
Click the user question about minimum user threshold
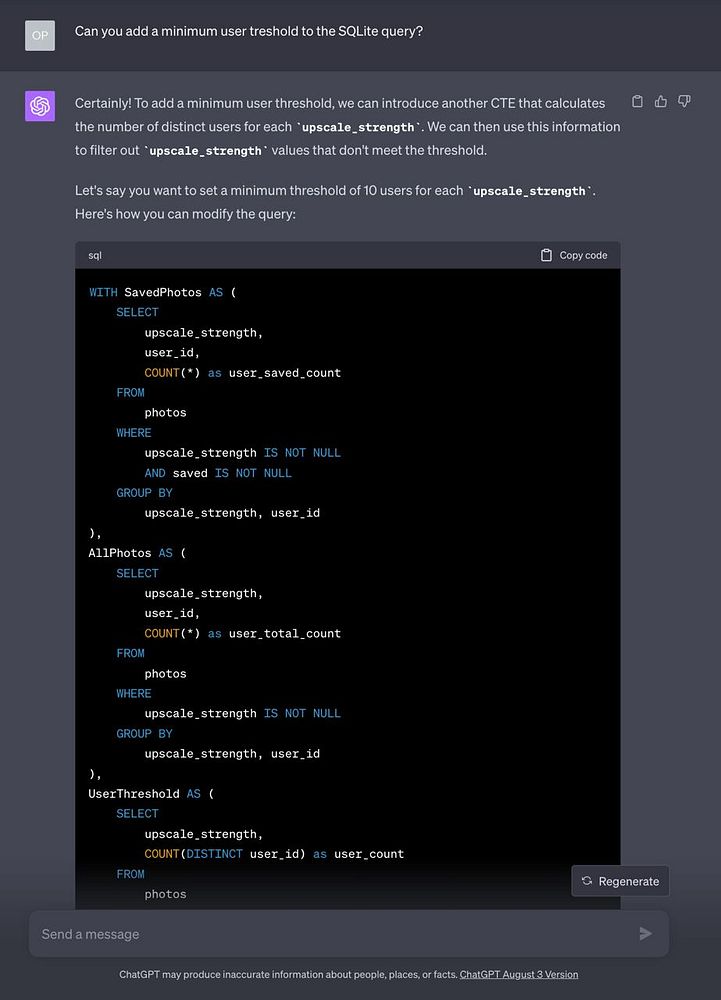(x=249, y=31)
